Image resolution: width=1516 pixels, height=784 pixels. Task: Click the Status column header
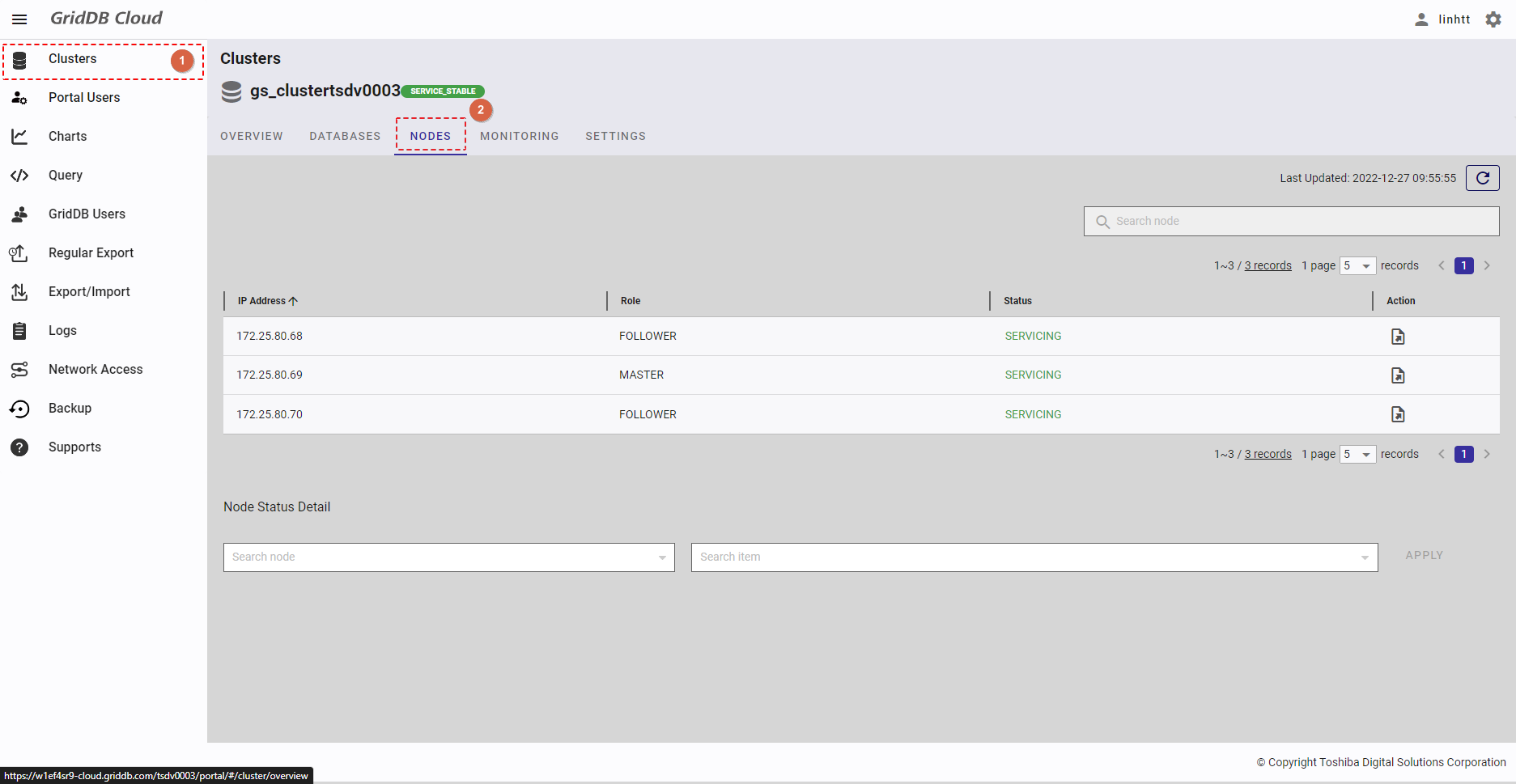(1017, 301)
